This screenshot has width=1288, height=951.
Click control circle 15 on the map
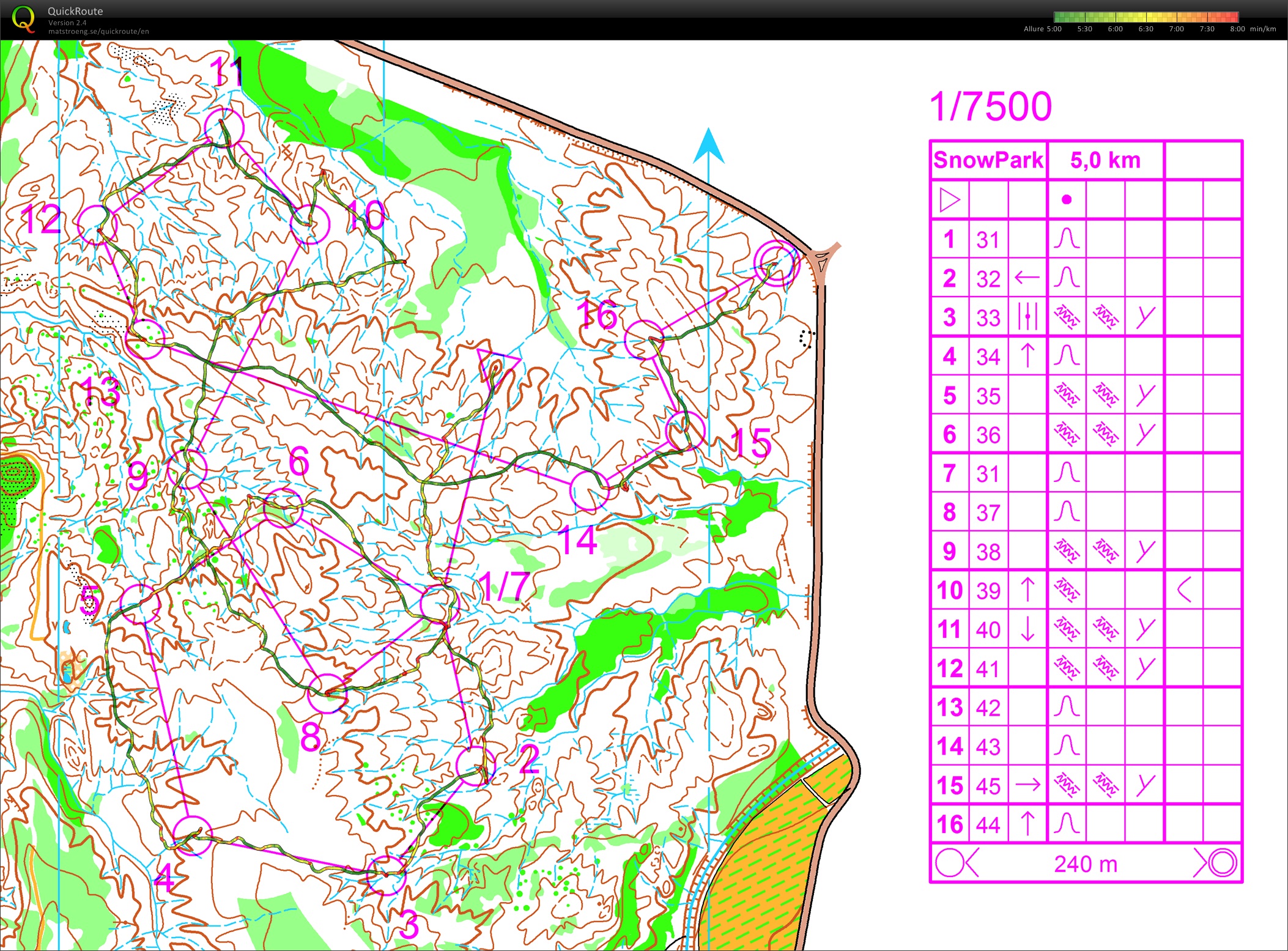pyautogui.click(x=685, y=431)
